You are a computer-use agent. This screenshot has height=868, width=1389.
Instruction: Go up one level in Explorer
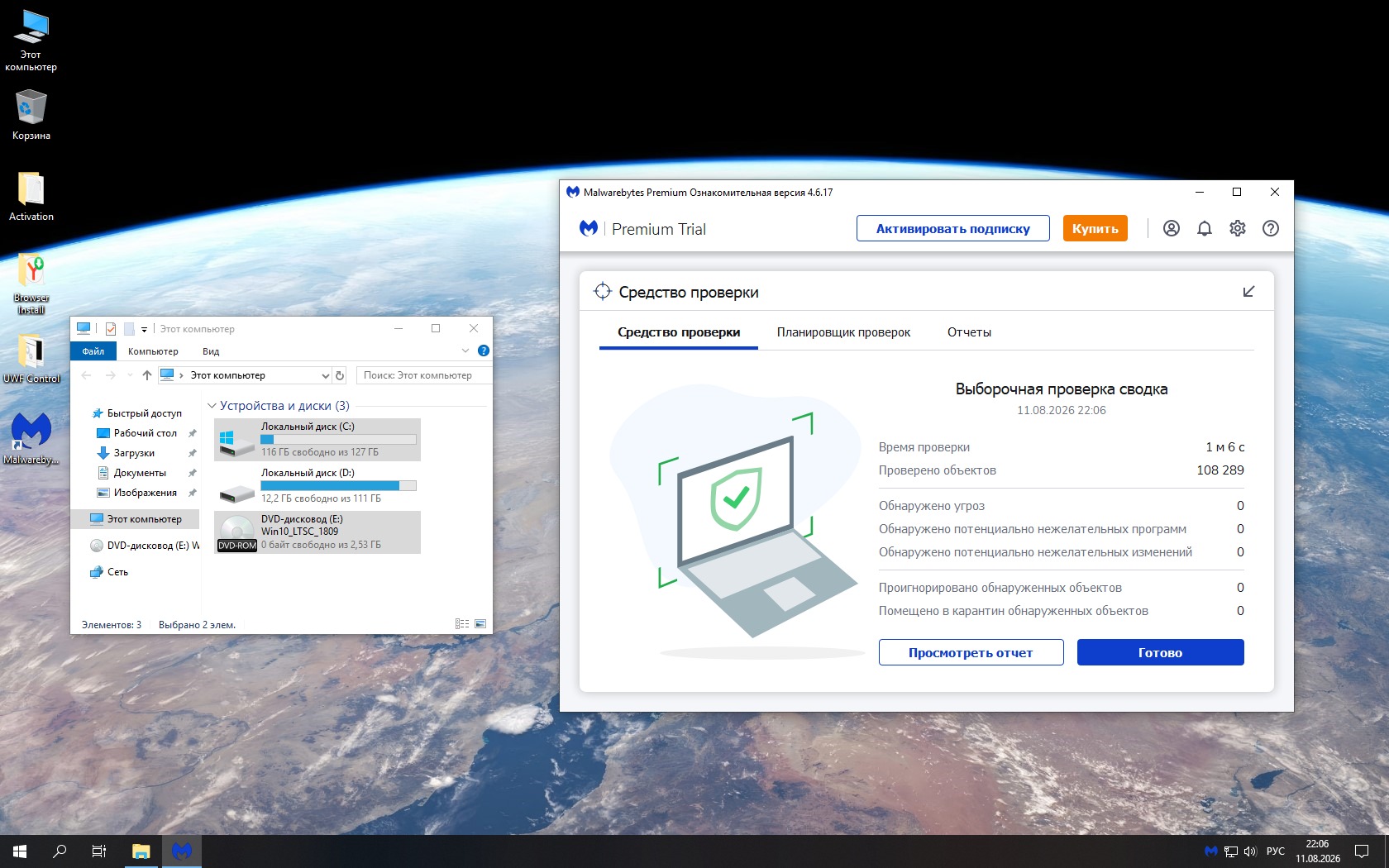146,375
